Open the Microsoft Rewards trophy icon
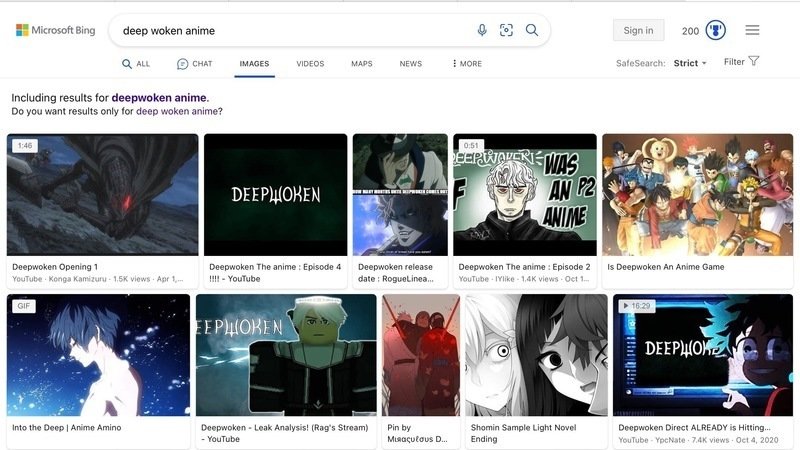The width and height of the screenshot is (800, 450). (716, 30)
